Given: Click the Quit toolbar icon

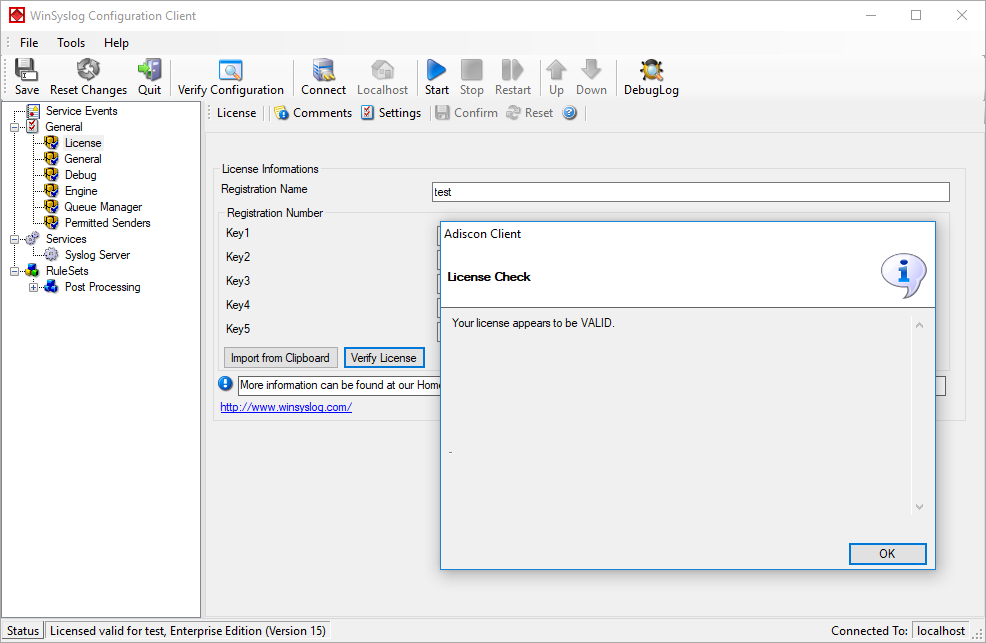Looking at the screenshot, I should [150, 70].
